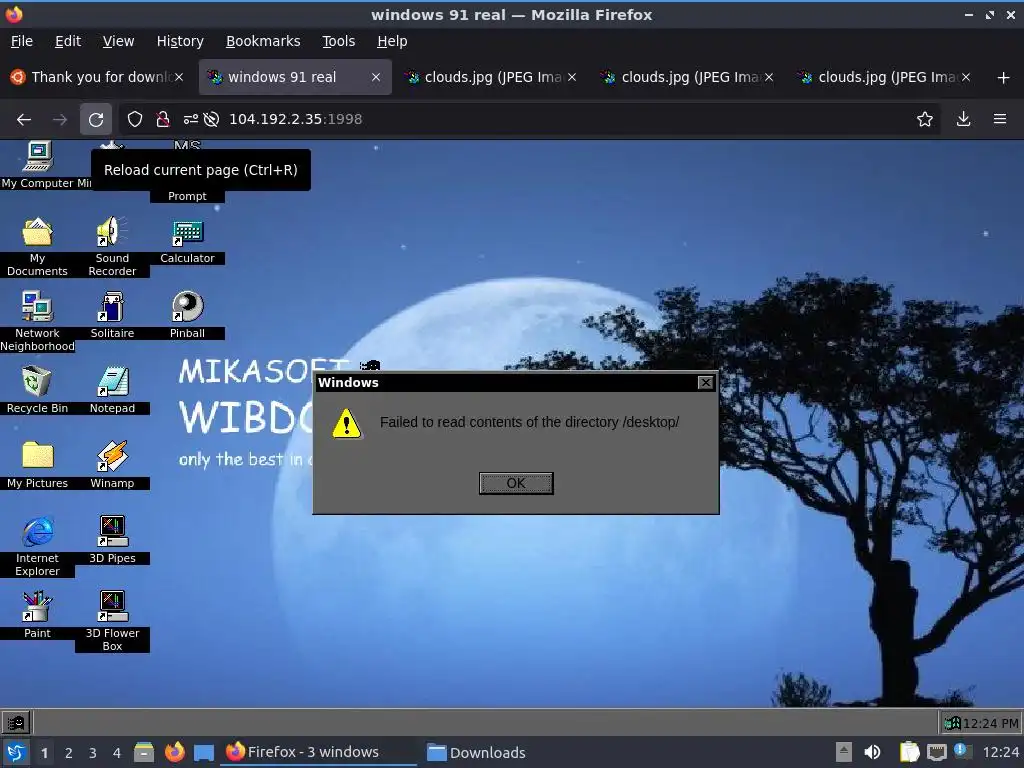The width and height of the screenshot is (1024, 768).
Task: Open the My Pictures folder icon
Action: click(x=37, y=465)
